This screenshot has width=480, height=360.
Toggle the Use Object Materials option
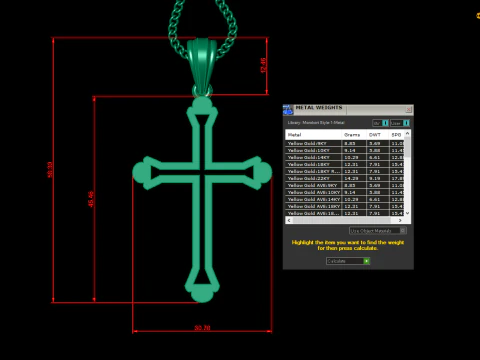[x=378, y=231]
